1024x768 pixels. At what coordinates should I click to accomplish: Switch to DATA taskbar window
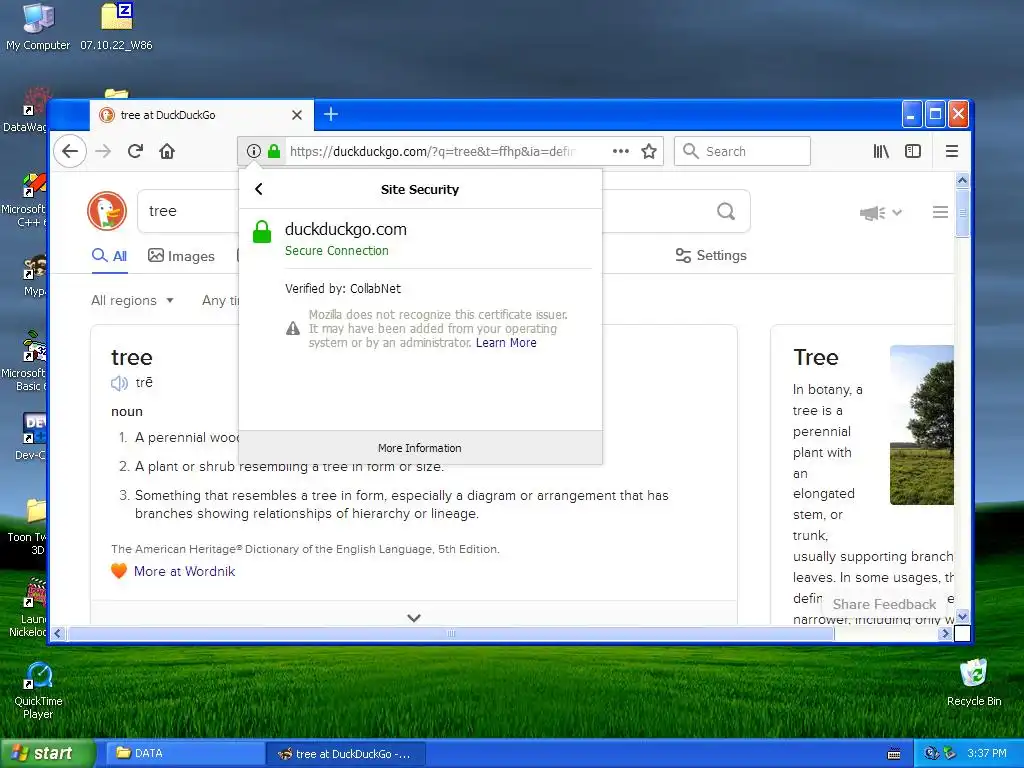(185, 754)
